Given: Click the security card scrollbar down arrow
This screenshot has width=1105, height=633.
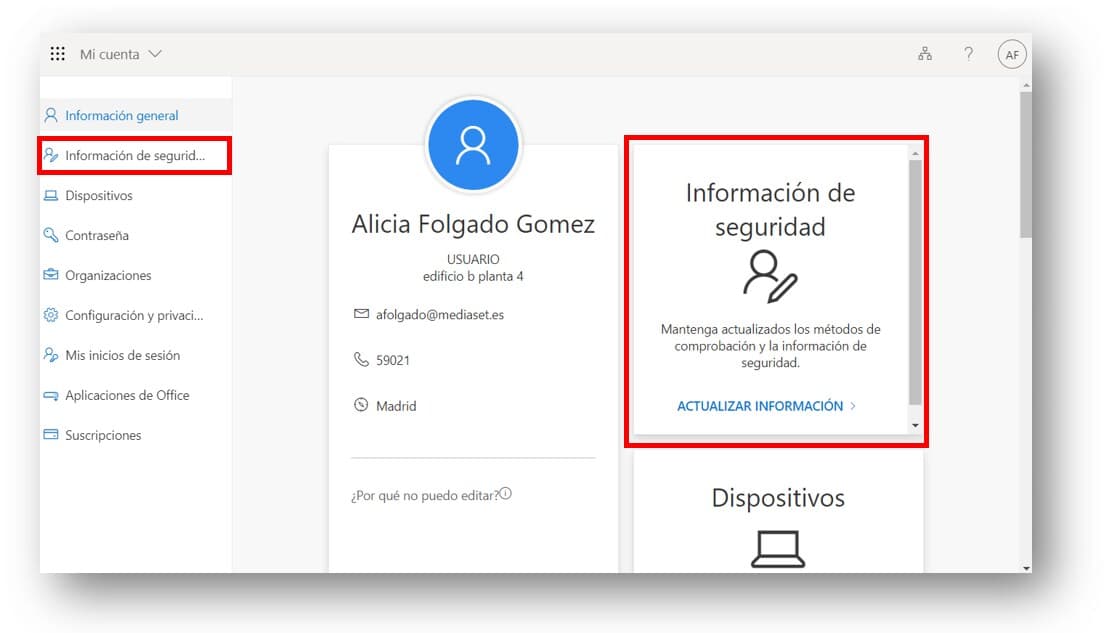Looking at the screenshot, I should click(x=914, y=425).
